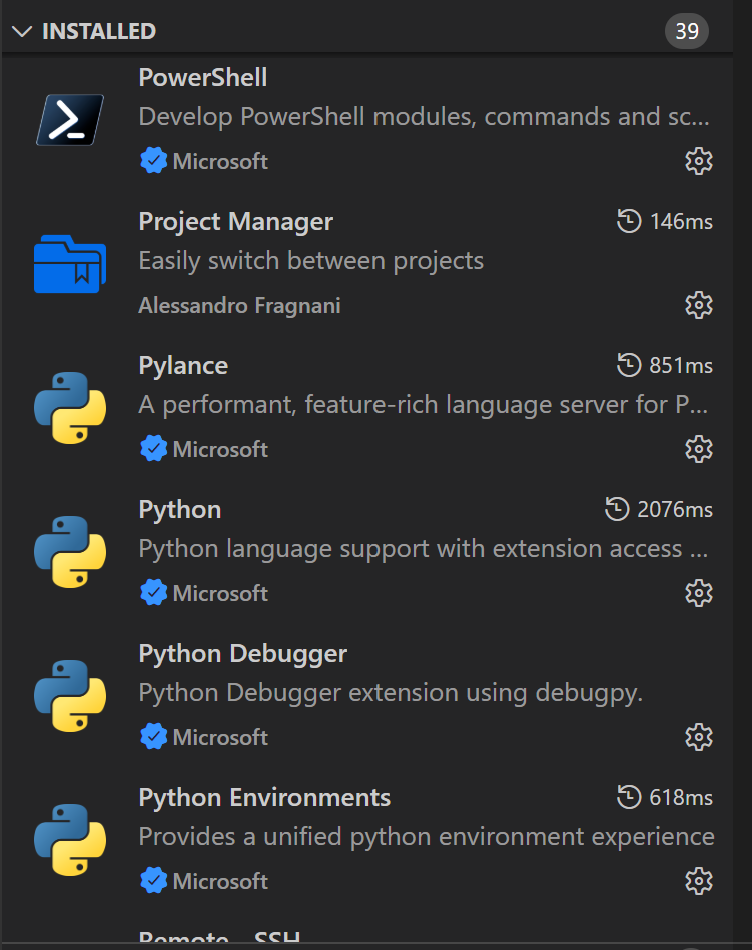Click Pylance 851ms activation time indicator
Image resolution: width=752 pixels, height=950 pixels.
pyautogui.click(x=665, y=365)
